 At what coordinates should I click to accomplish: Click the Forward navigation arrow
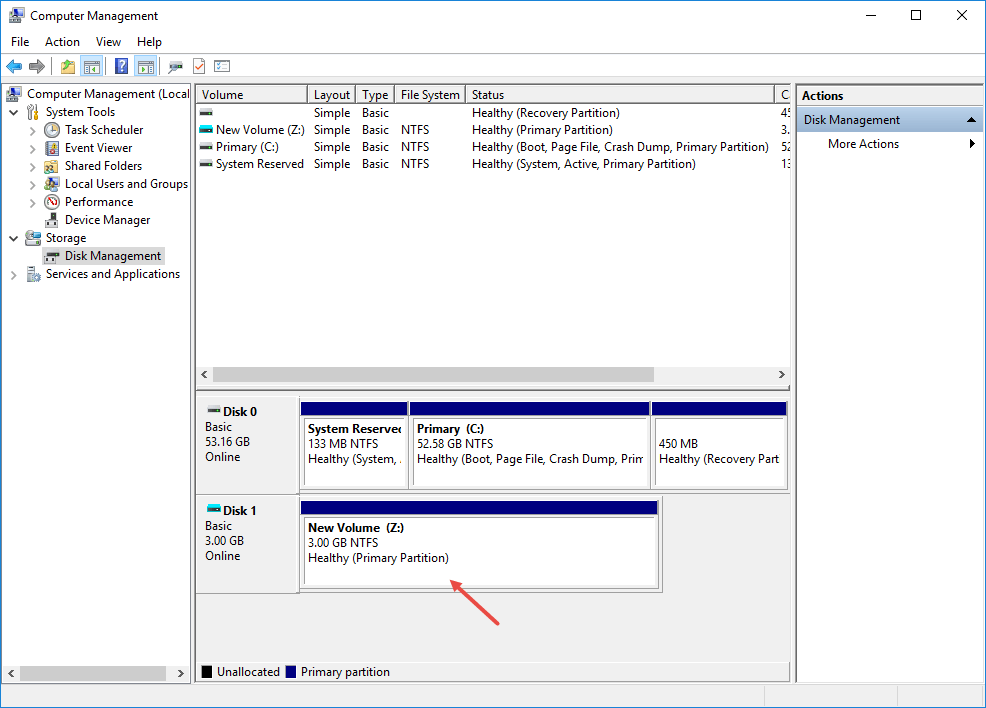click(38, 66)
